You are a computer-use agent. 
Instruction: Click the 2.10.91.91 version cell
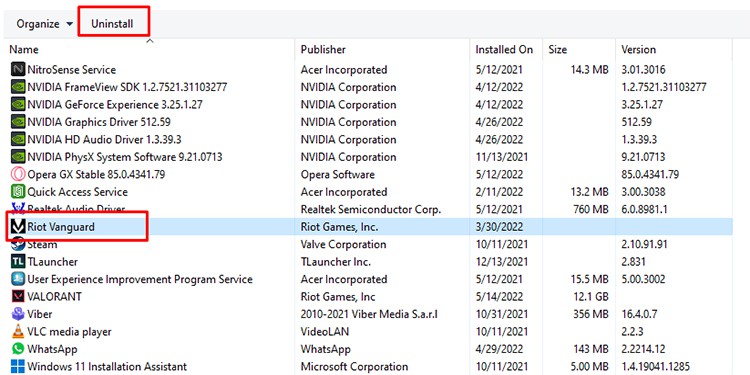[x=643, y=244]
